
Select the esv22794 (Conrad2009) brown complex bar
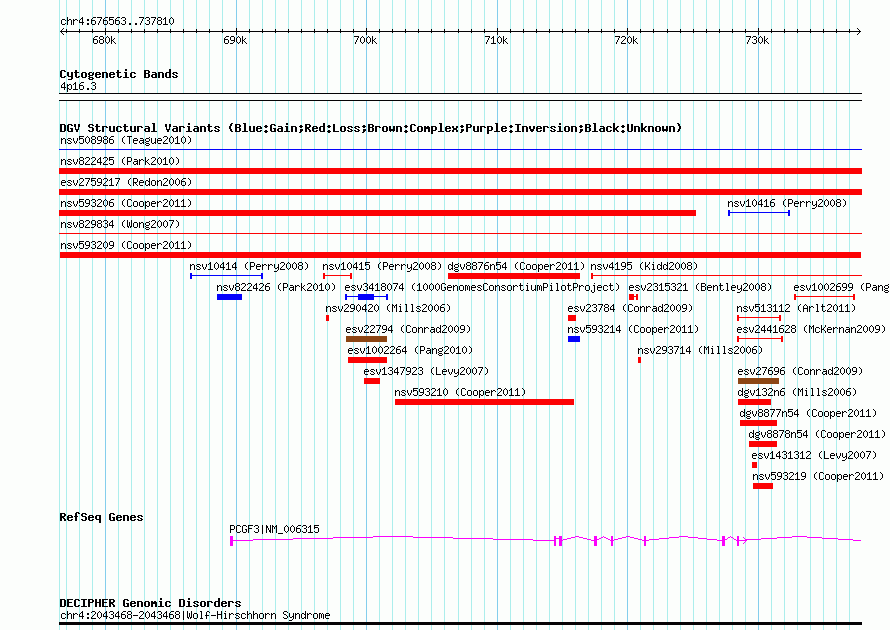tap(366, 339)
